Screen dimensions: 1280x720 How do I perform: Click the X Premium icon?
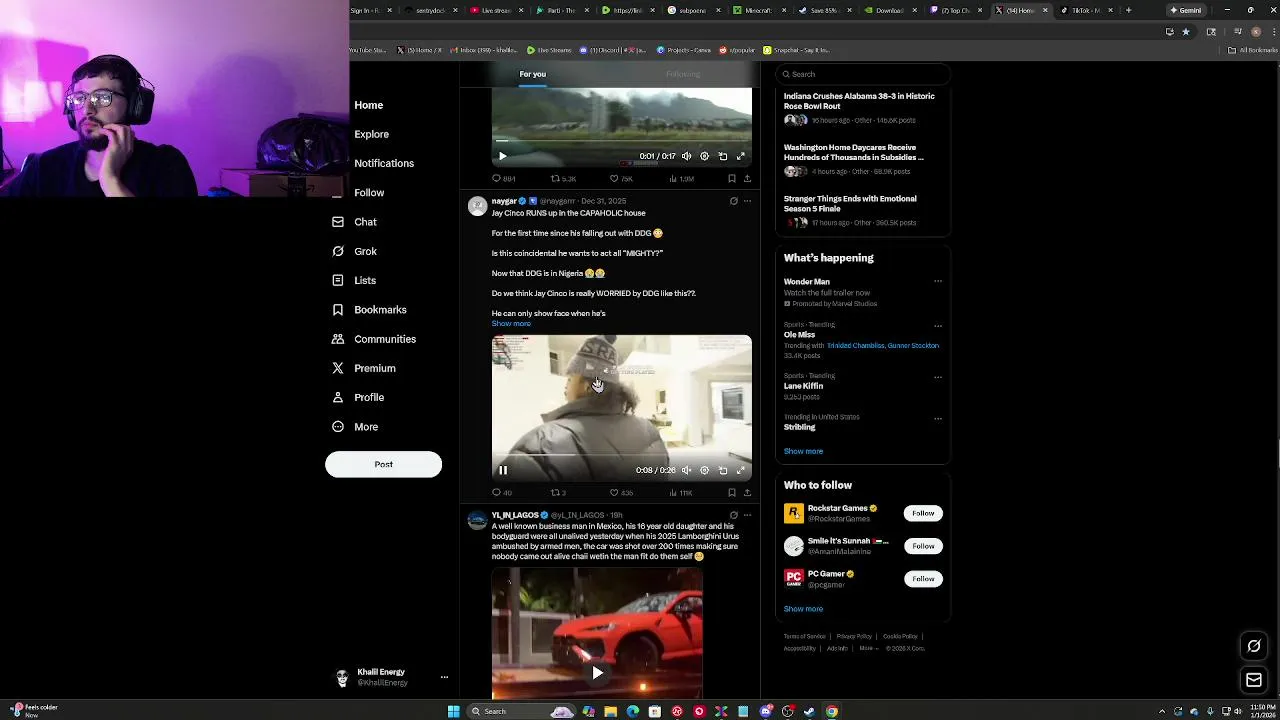338,368
